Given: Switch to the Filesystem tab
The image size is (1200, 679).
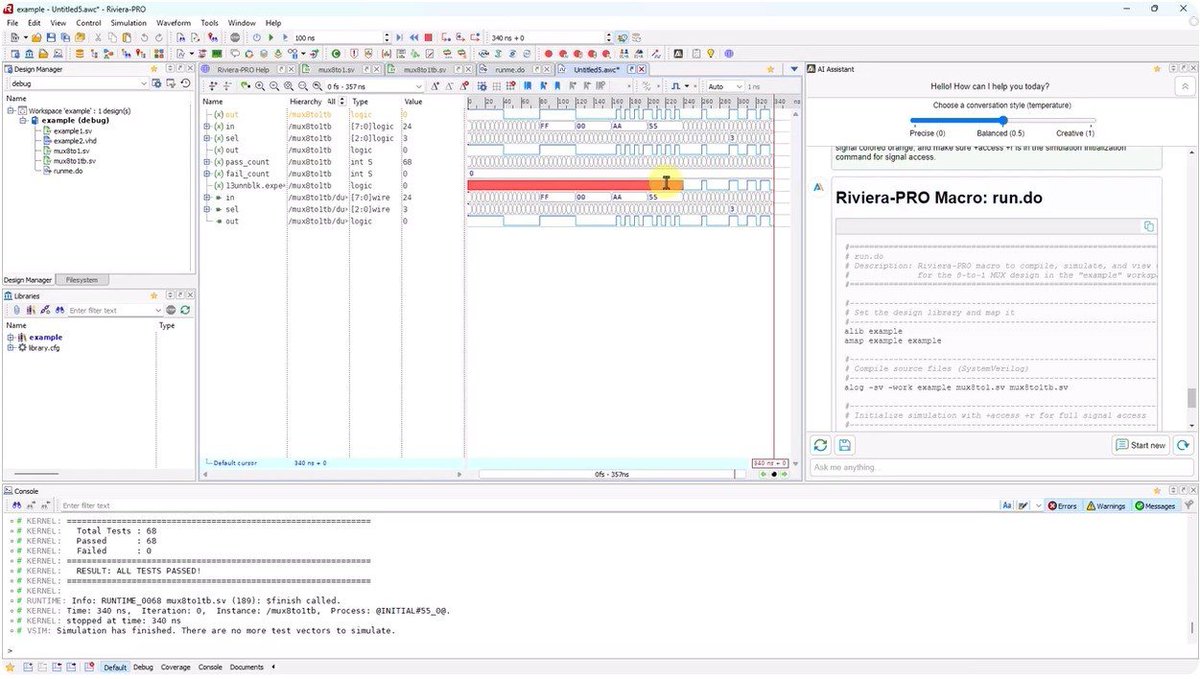Looking at the screenshot, I should pos(81,280).
